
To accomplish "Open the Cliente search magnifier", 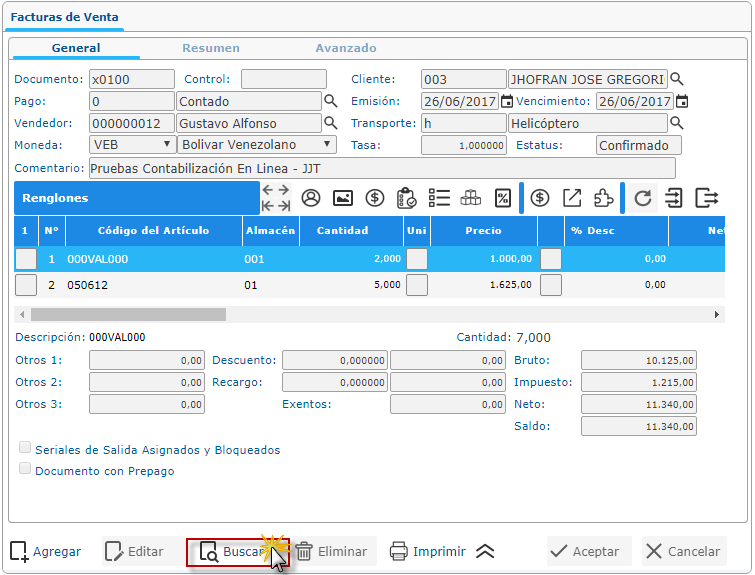I will [677, 79].
